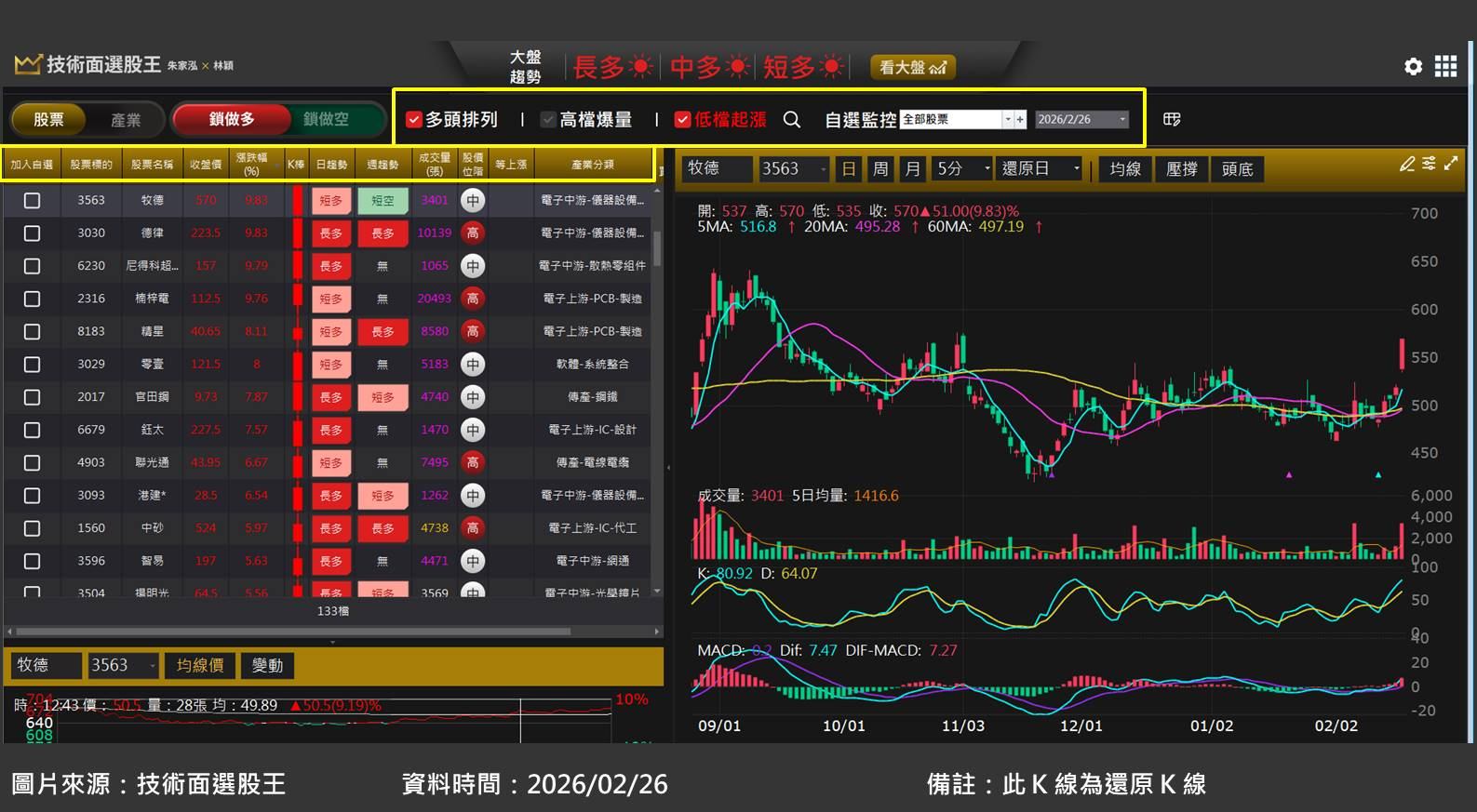Click 長多 daily trend badge for 6679

331,430
